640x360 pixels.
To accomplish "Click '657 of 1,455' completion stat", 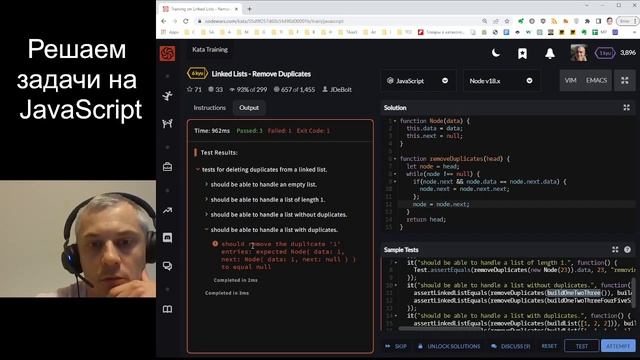I will pyautogui.click(x=294, y=89).
